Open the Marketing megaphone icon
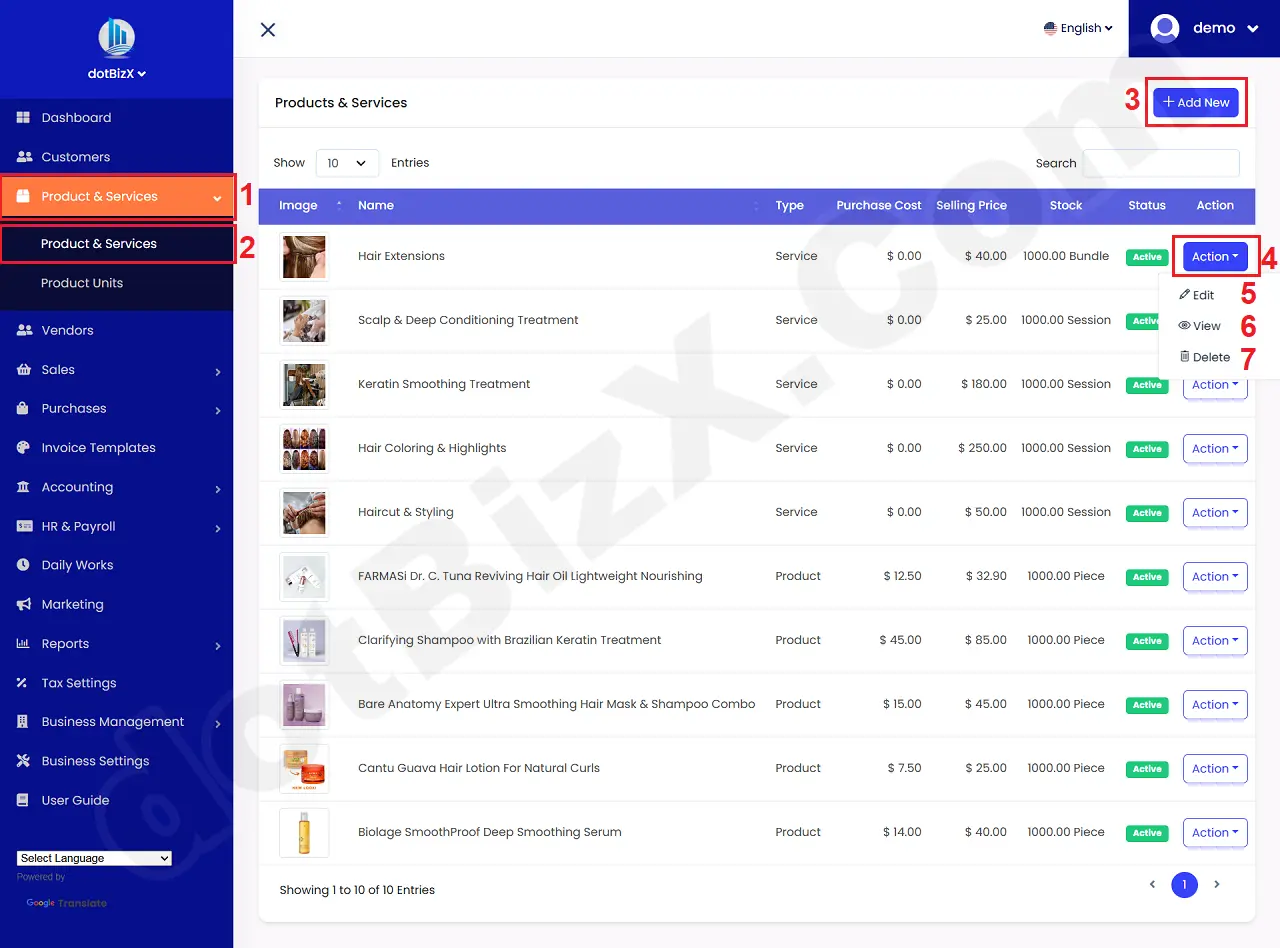Image resolution: width=1280 pixels, height=948 pixels. [x=22, y=604]
